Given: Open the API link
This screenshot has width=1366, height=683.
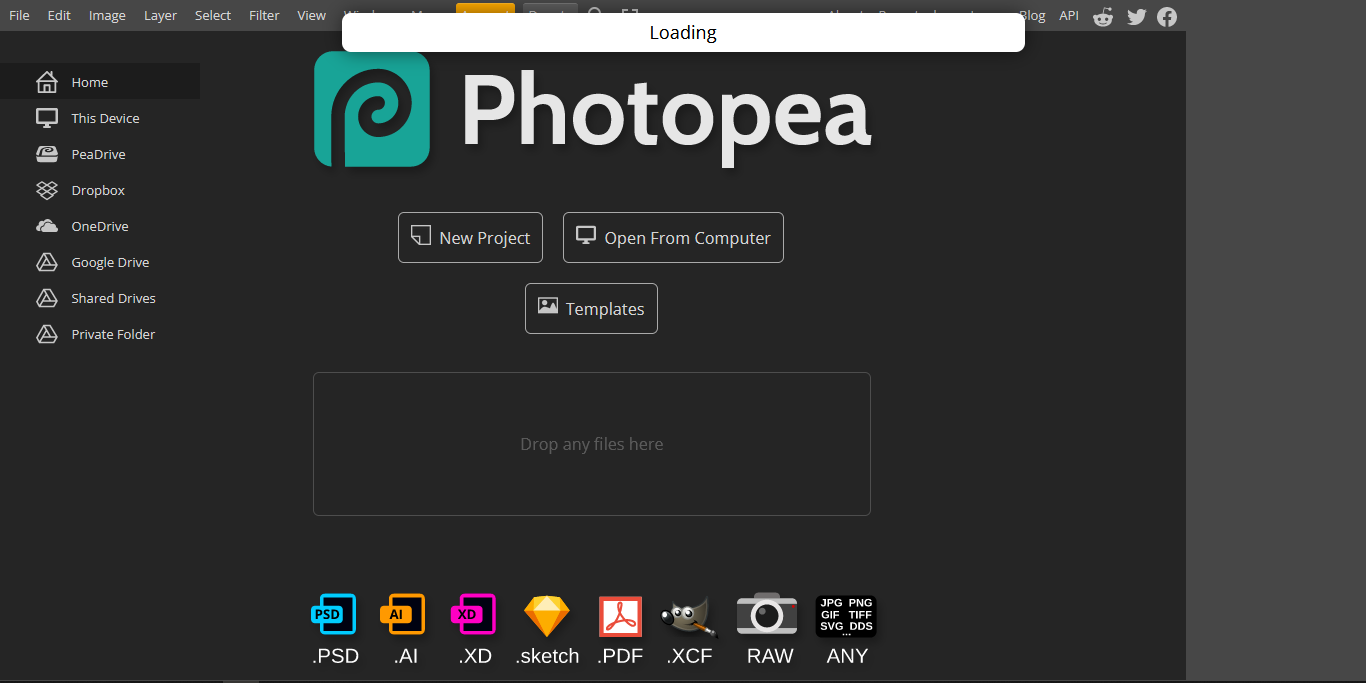Looking at the screenshot, I should [x=1069, y=15].
